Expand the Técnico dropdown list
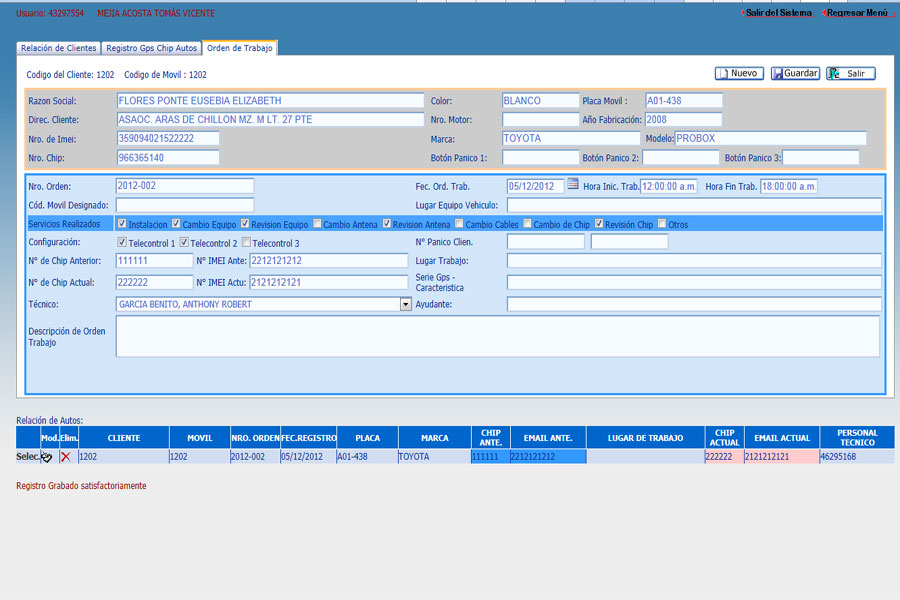Screen dimensions: 900x600 406,305
